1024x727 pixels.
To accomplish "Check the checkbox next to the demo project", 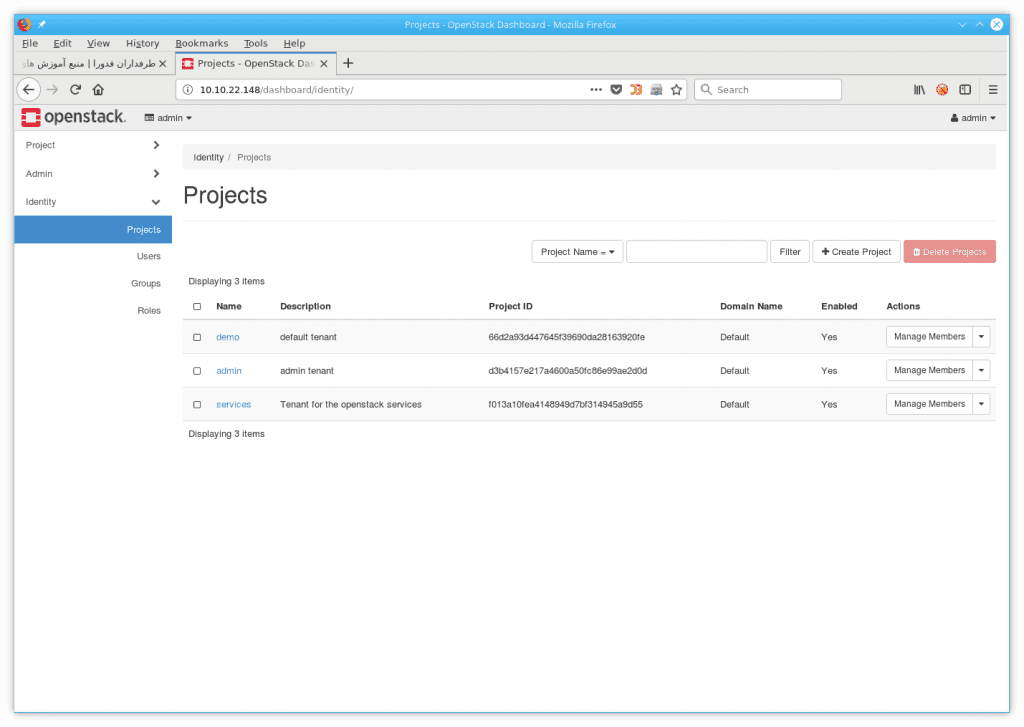I will (197, 337).
